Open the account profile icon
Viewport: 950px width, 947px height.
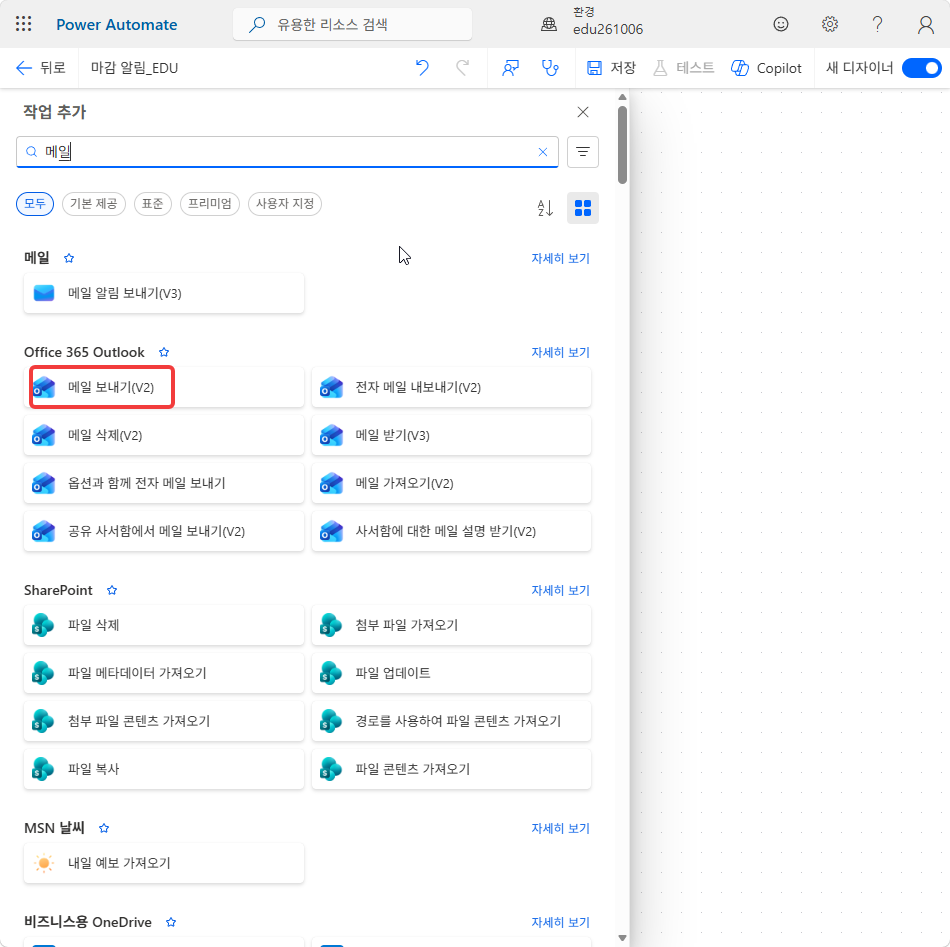[x=925, y=24]
